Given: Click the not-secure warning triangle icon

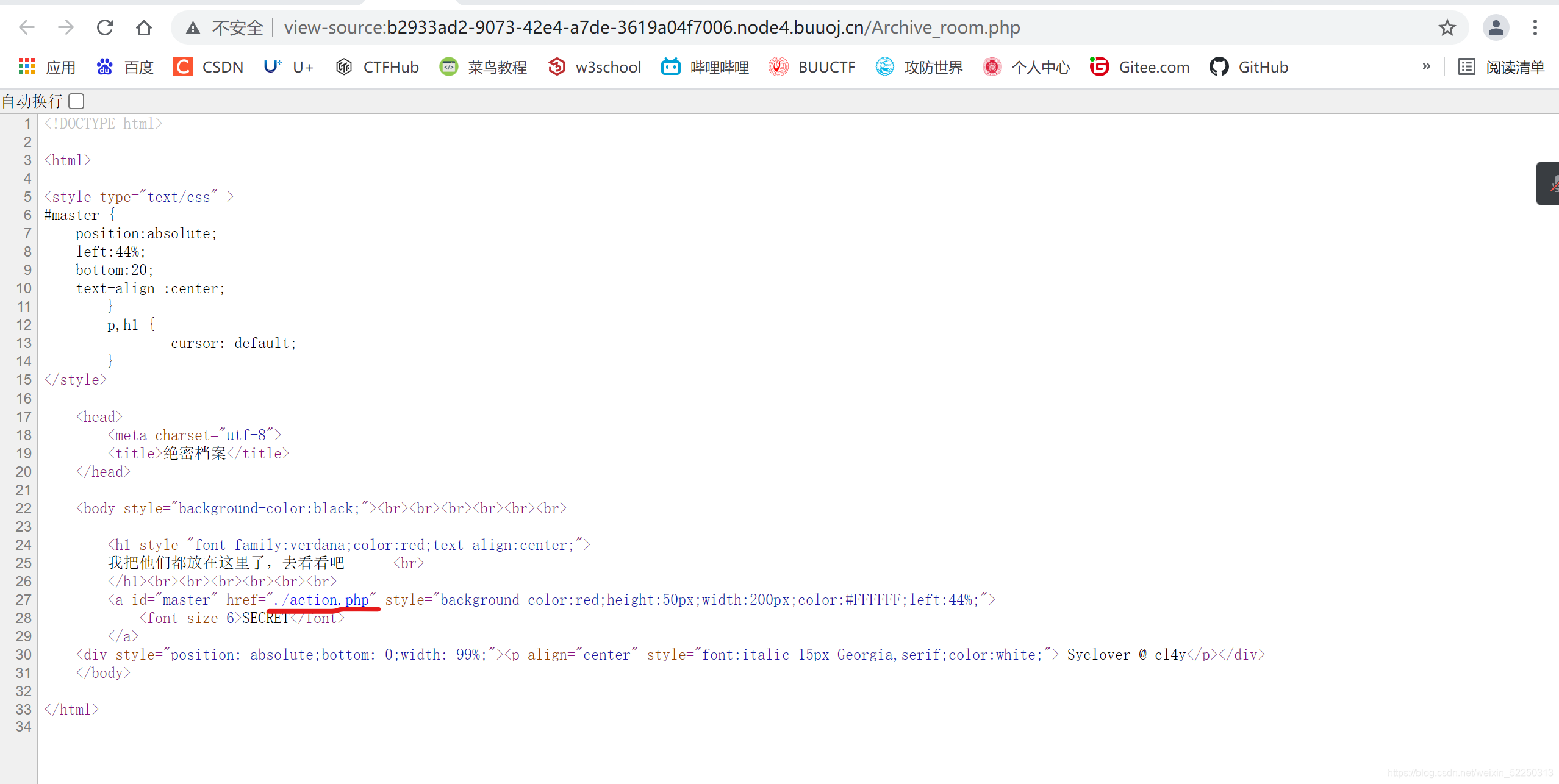Looking at the screenshot, I should (193, 27).
